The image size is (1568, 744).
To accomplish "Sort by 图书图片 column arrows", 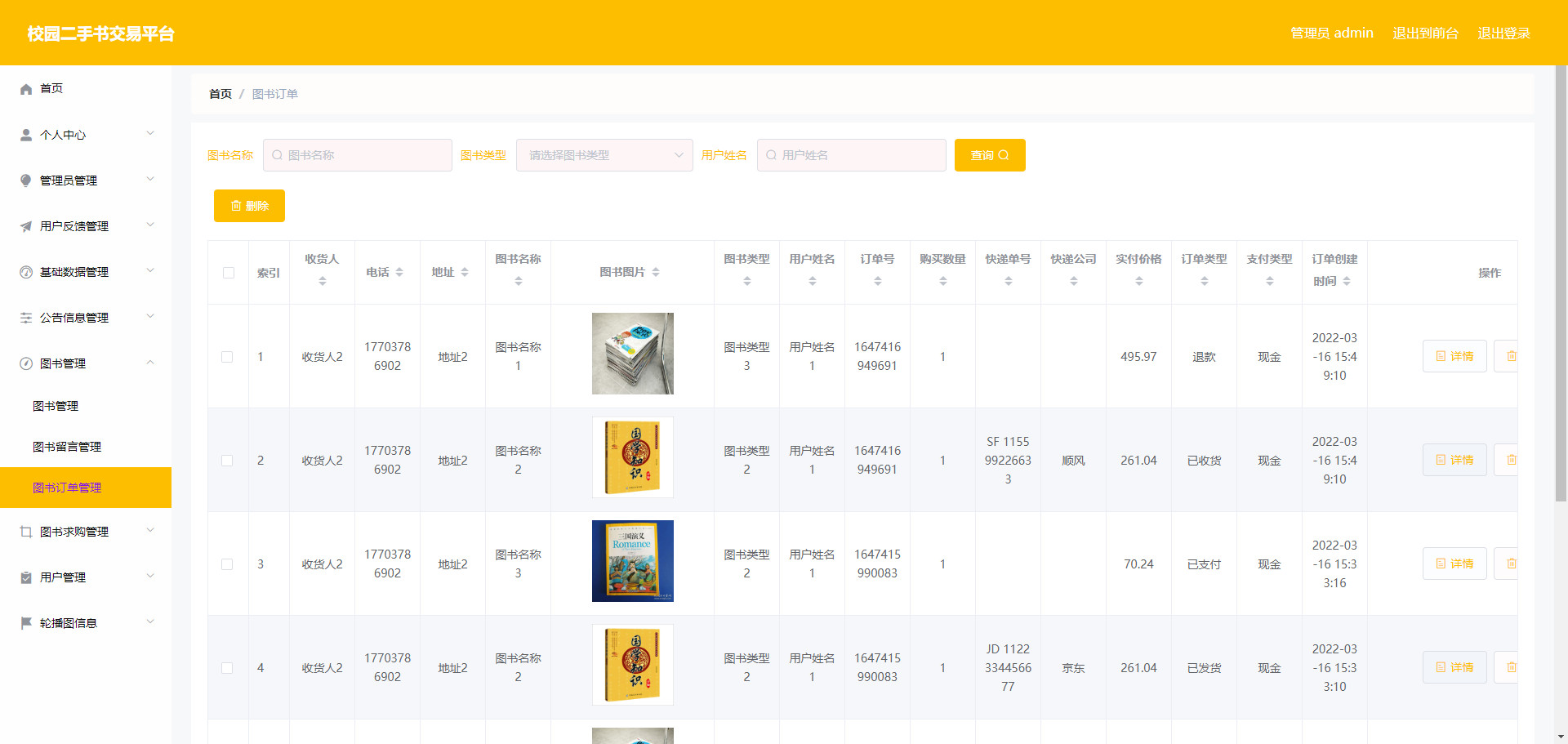I will tap(656, 272).
